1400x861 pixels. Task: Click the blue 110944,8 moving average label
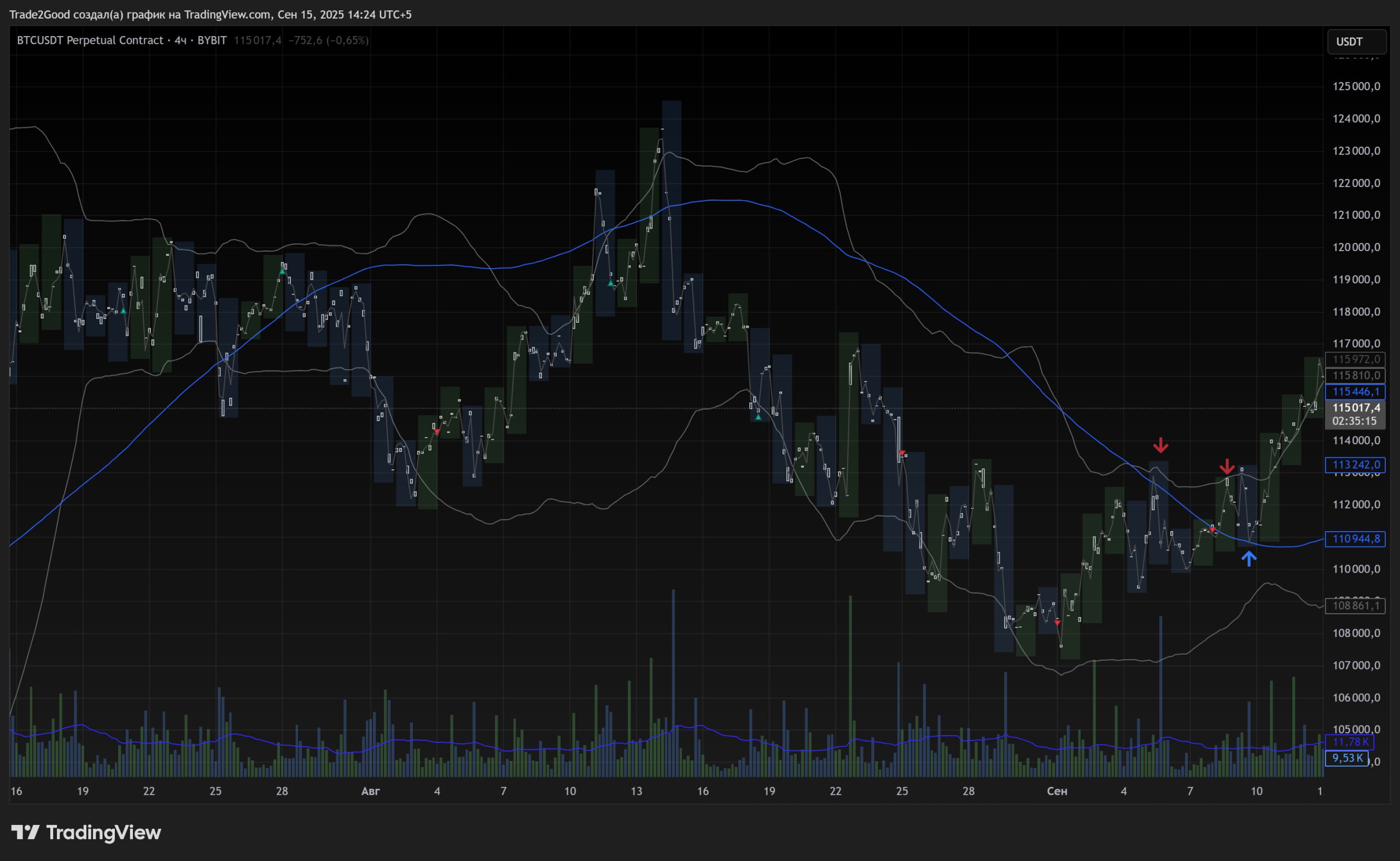tap(1356, 539)
